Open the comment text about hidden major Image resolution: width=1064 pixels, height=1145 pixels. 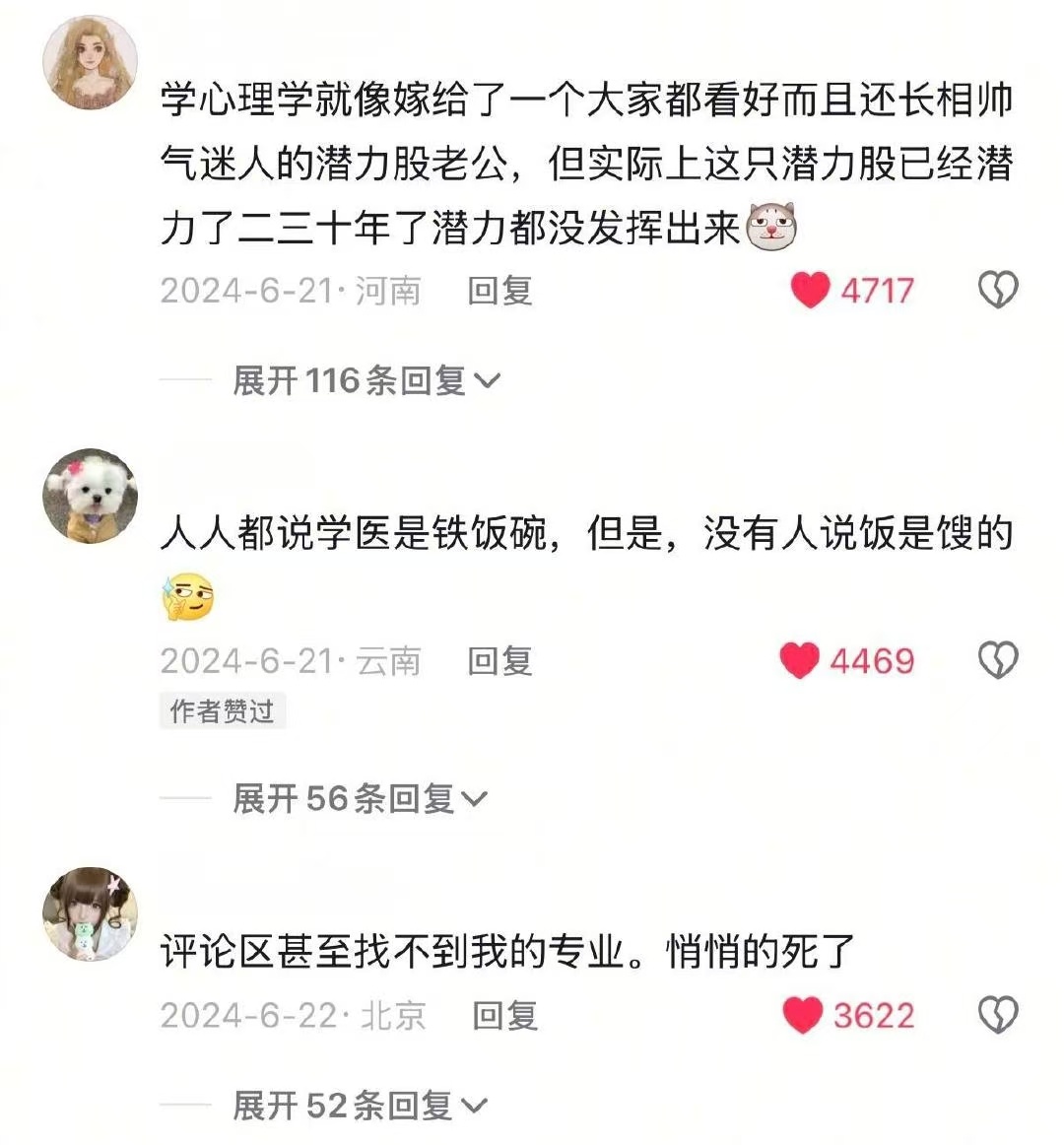[507, 951]
